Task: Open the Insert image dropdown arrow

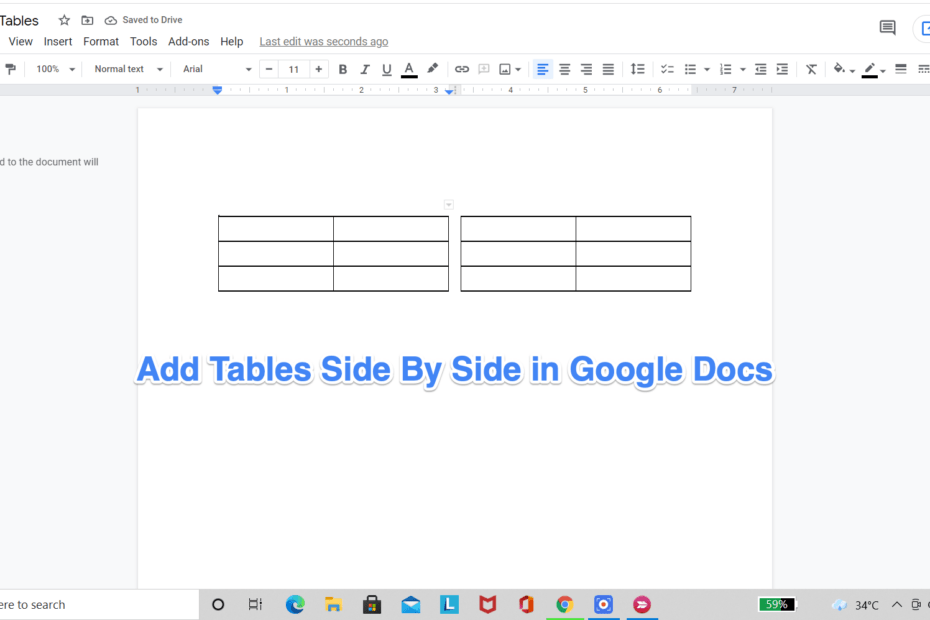Action: coord(518,70)
